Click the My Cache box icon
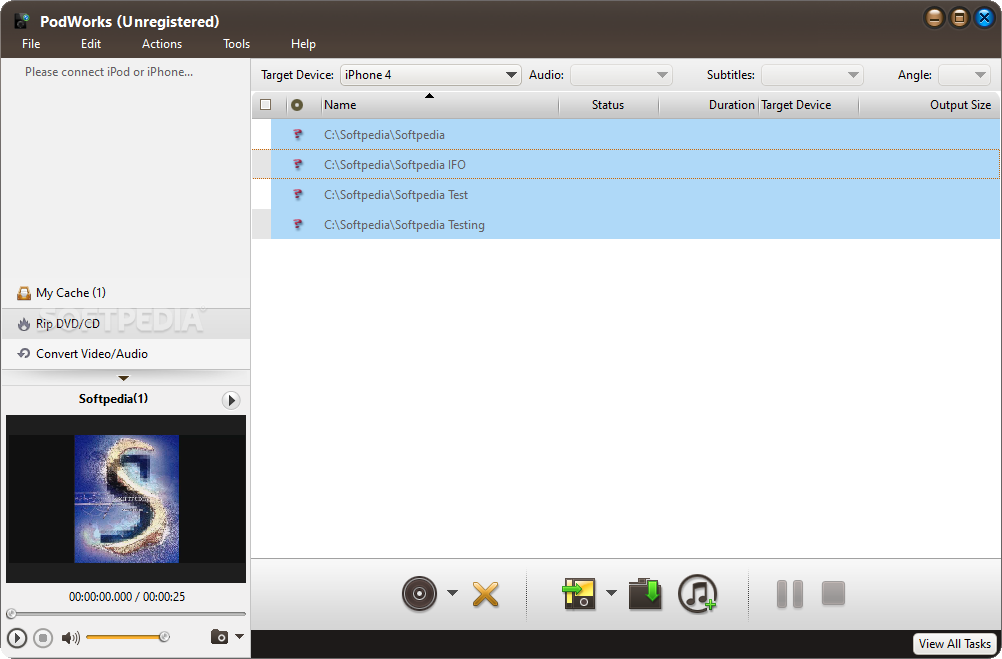 (24, 293)
